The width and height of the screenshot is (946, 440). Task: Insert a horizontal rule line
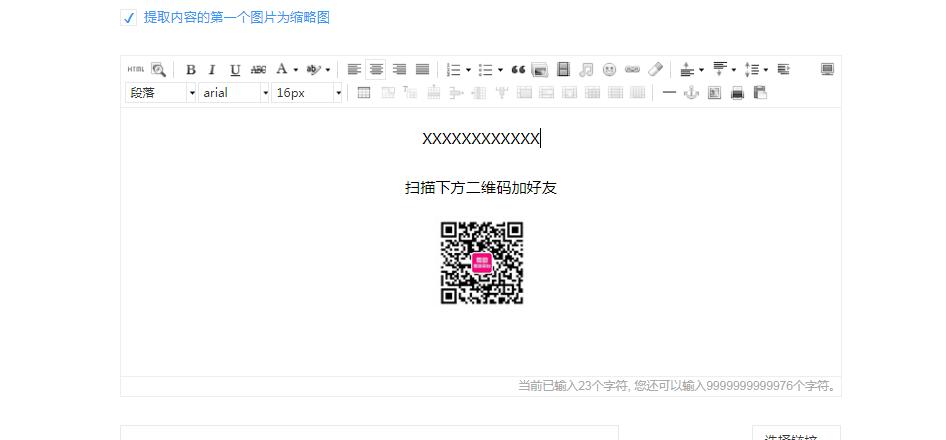(x=669, y=93)
